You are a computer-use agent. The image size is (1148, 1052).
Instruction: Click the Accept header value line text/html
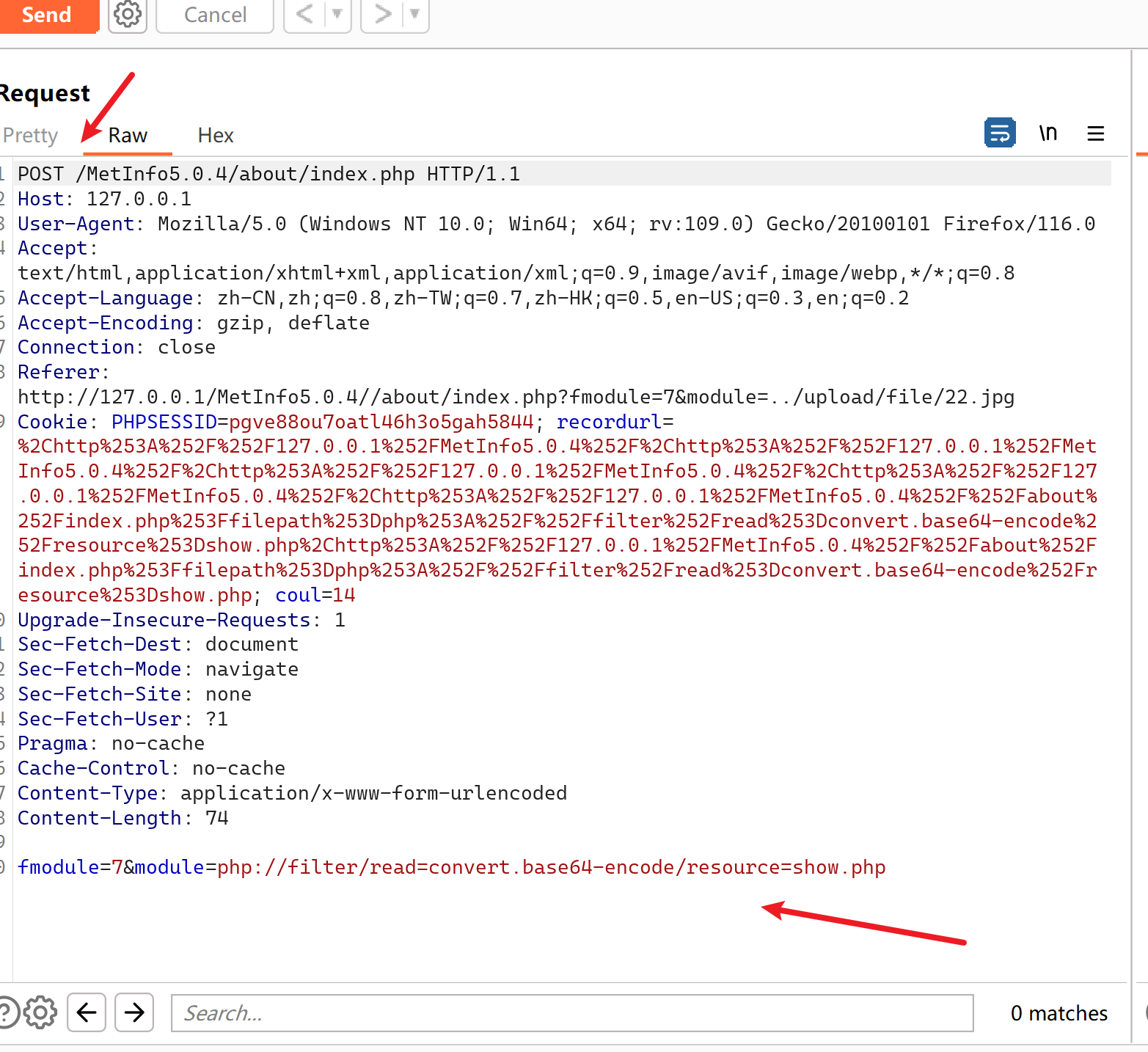[516, 273]
